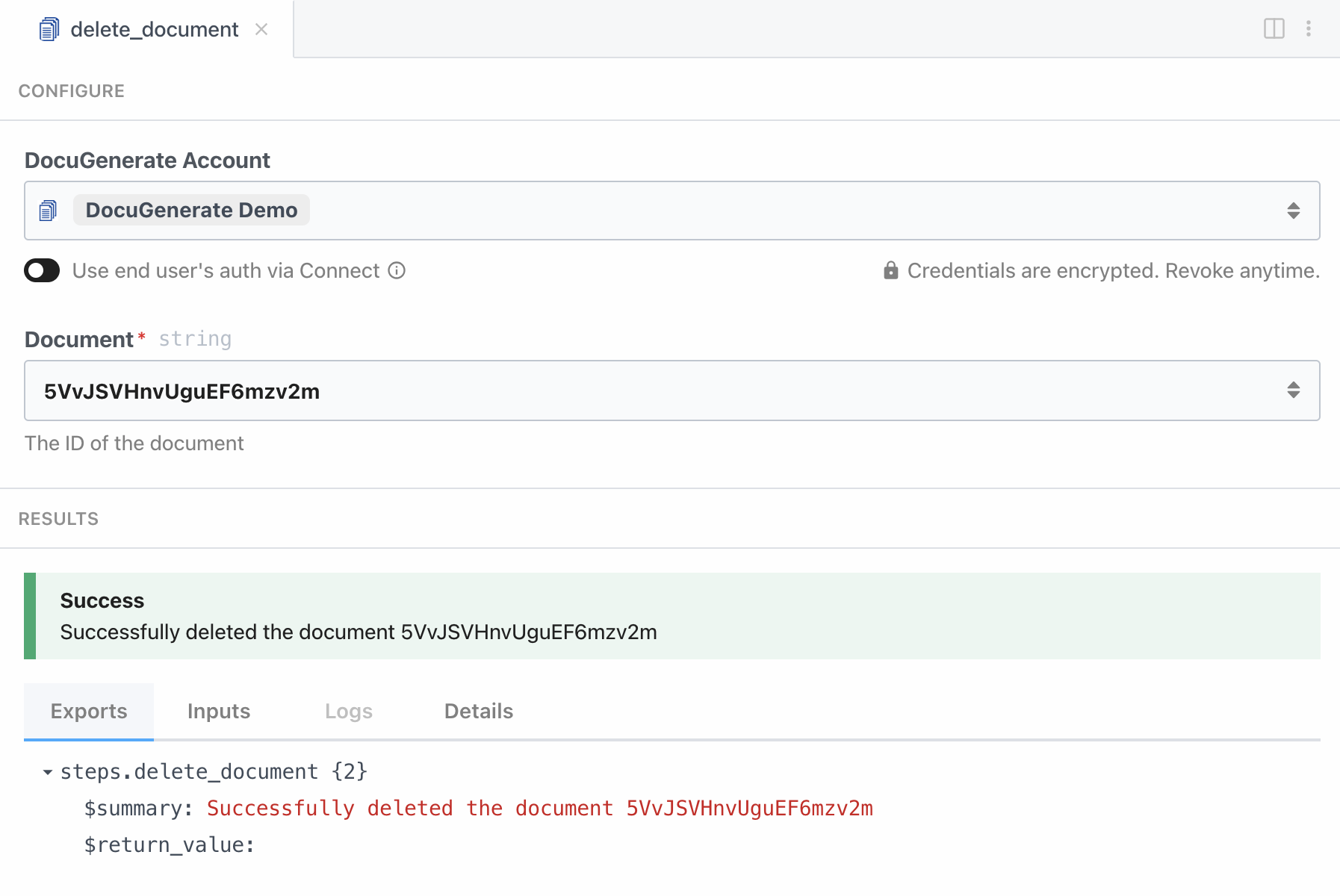Image resolution: width=1340 pixels, height=896 pixels.
Task: Click the DocuGenerate icon in the tab
Action: tap(49, 30)
